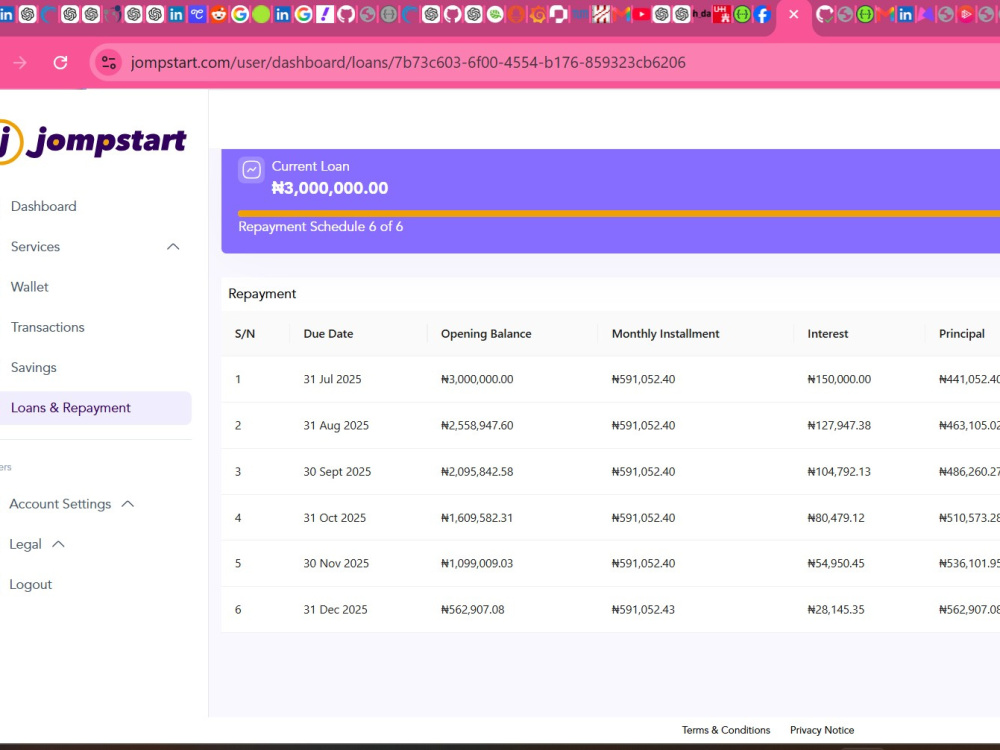Screen dimensions: 1000x750
Task: Open Transactions page in sidebar
Action: pyautogui.click(x=48, y=327)
